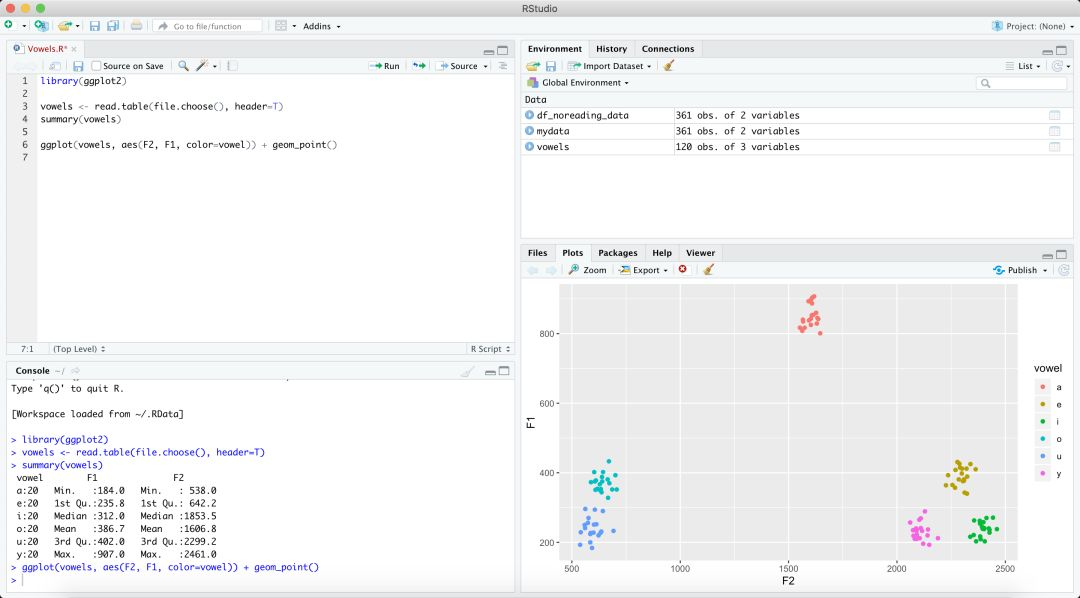Expand the mydata object toggle
The width and height of the screenshot is (1080, 598).
click(530, 131)
